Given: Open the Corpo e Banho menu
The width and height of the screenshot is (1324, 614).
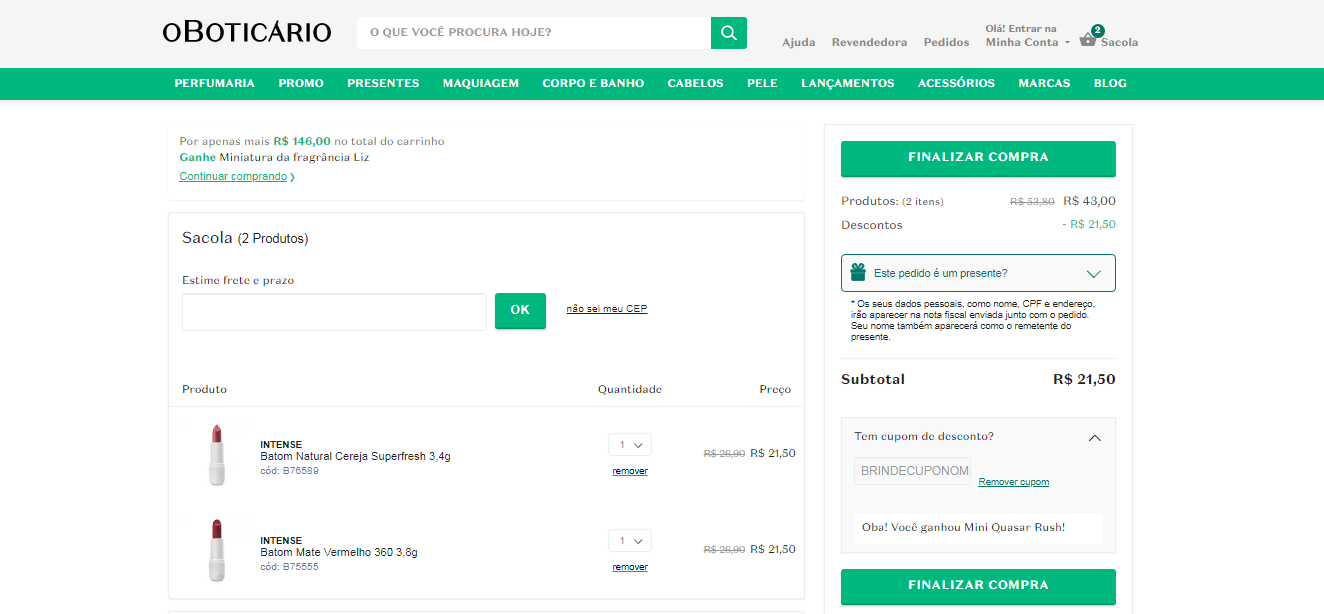Looking at the screenshot, I should [x=593, y=83].
